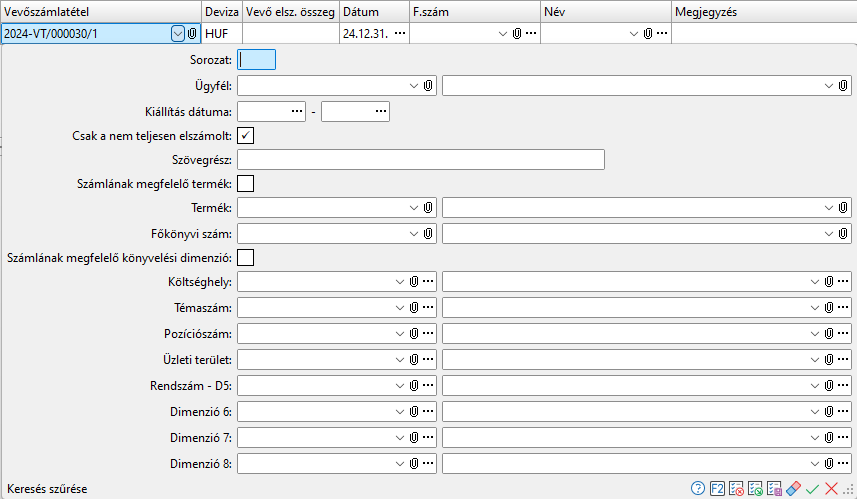The image size is (857, 499).
Task: Open the first Termék dropdown list
Action: 414,208
